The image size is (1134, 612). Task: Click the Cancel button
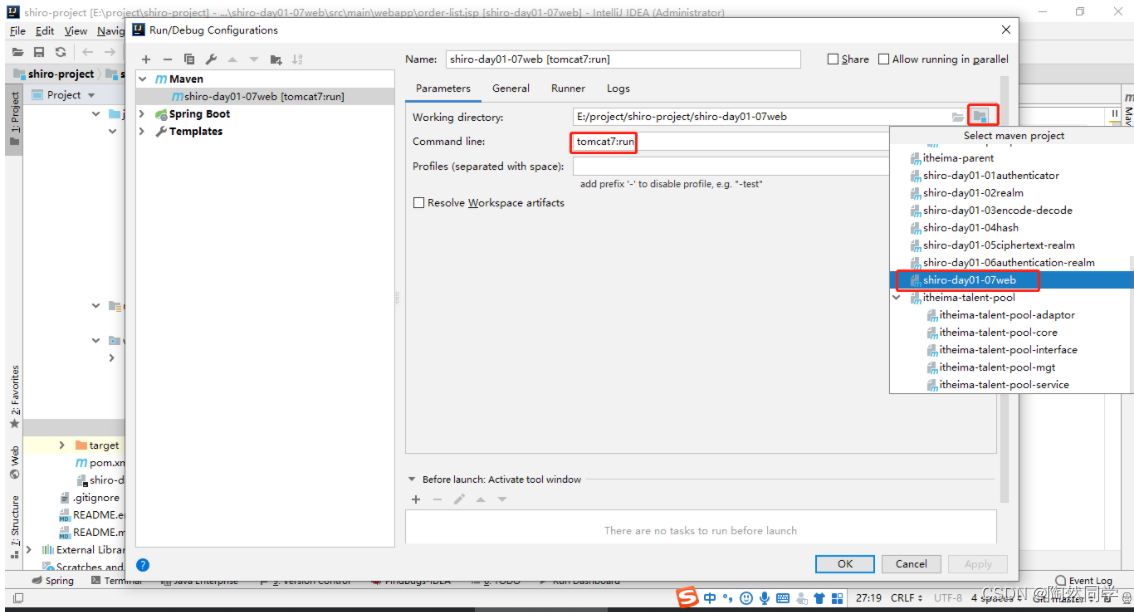911,564
